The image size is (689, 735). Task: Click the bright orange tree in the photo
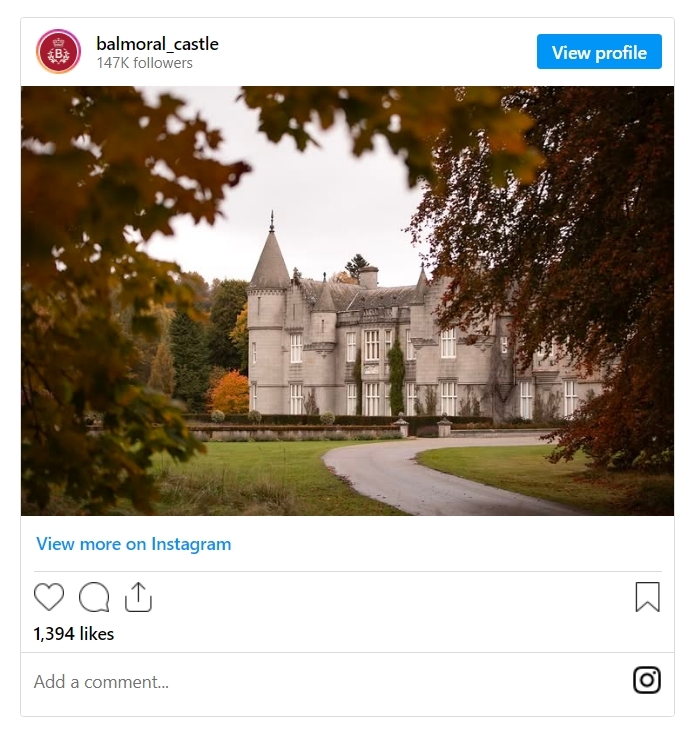[231, 391]
